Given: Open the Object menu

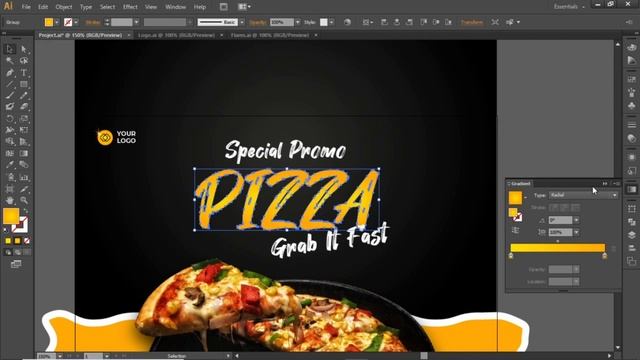Looking at the screenshot, I should pos(63,7).
